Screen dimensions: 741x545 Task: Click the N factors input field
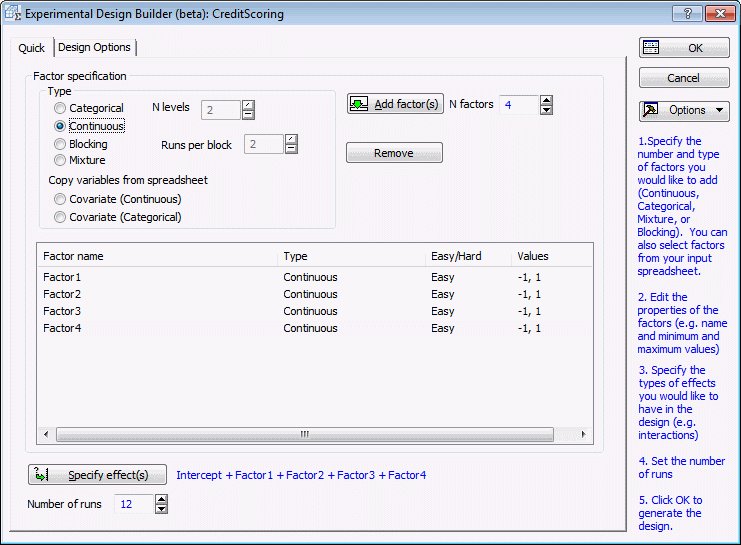pos(519,105)
